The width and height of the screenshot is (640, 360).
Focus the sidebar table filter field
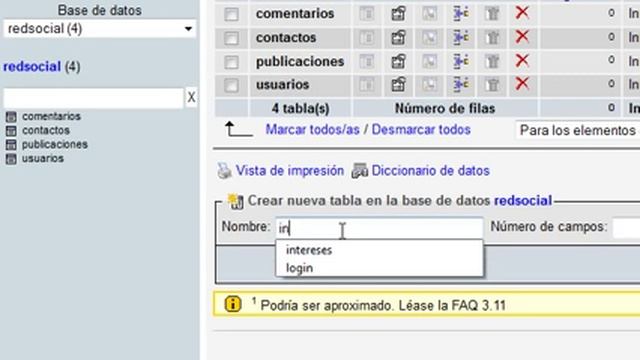coord(93,98)
